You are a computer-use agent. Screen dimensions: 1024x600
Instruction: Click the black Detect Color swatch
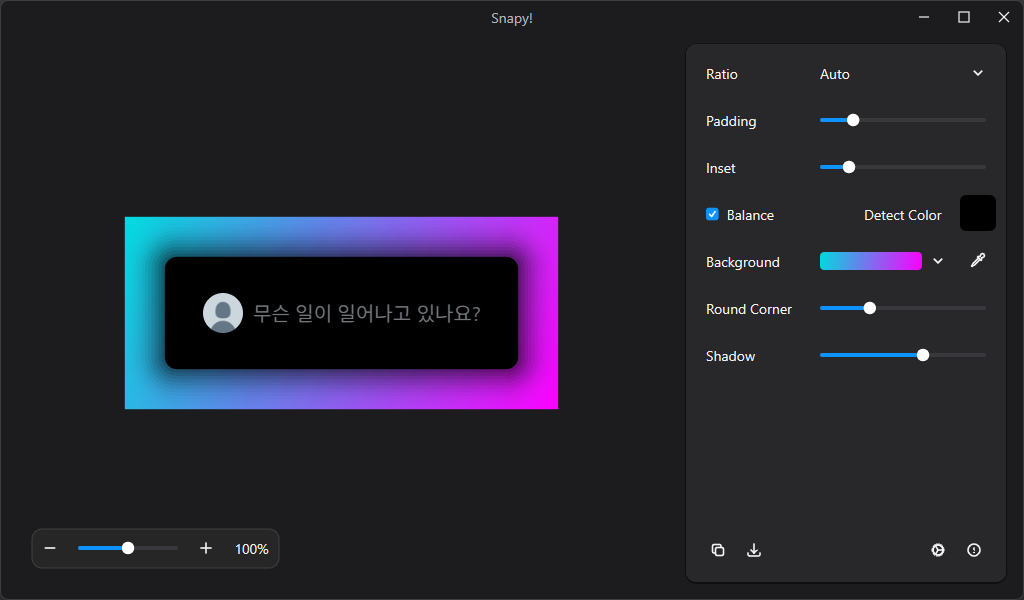(x=977, y=213)
